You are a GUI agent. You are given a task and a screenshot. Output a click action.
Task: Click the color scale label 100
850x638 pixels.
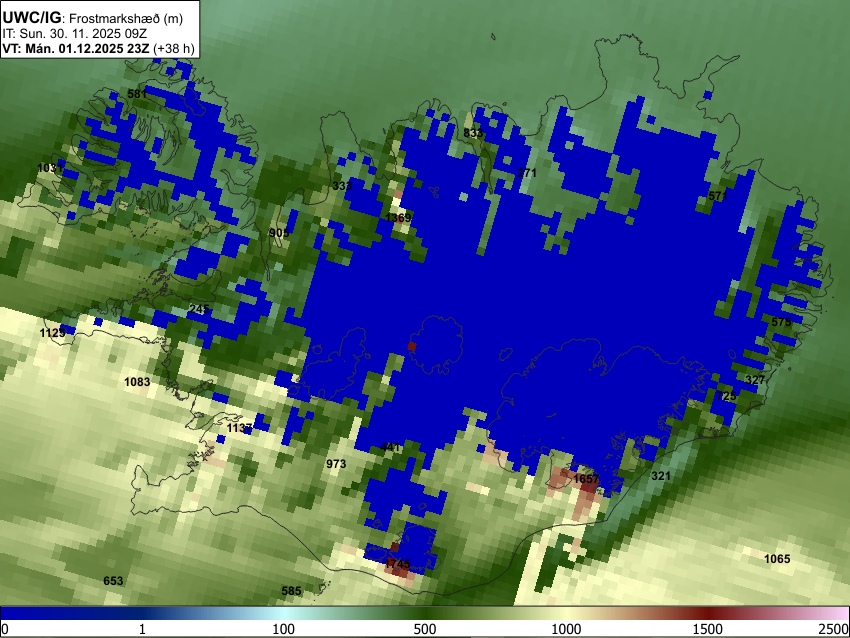coord(284,629)
